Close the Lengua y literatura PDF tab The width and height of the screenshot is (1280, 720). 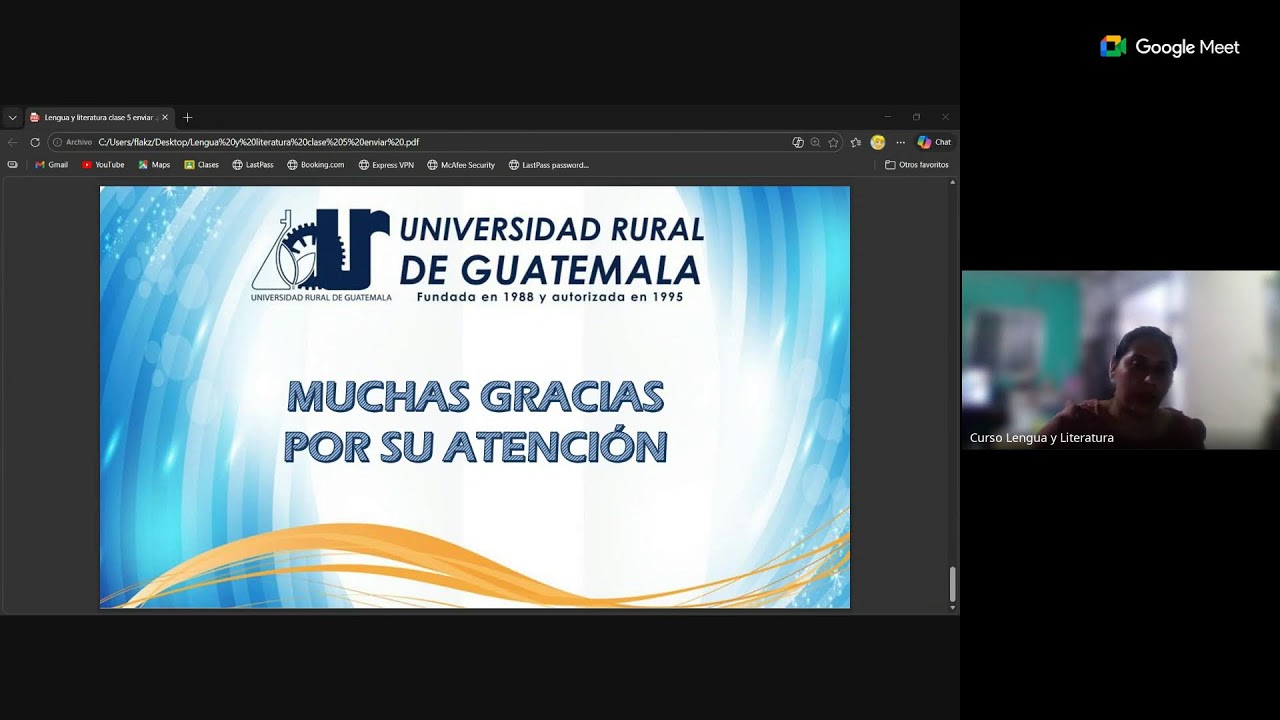pyautogui.click(x=165, y=117)
